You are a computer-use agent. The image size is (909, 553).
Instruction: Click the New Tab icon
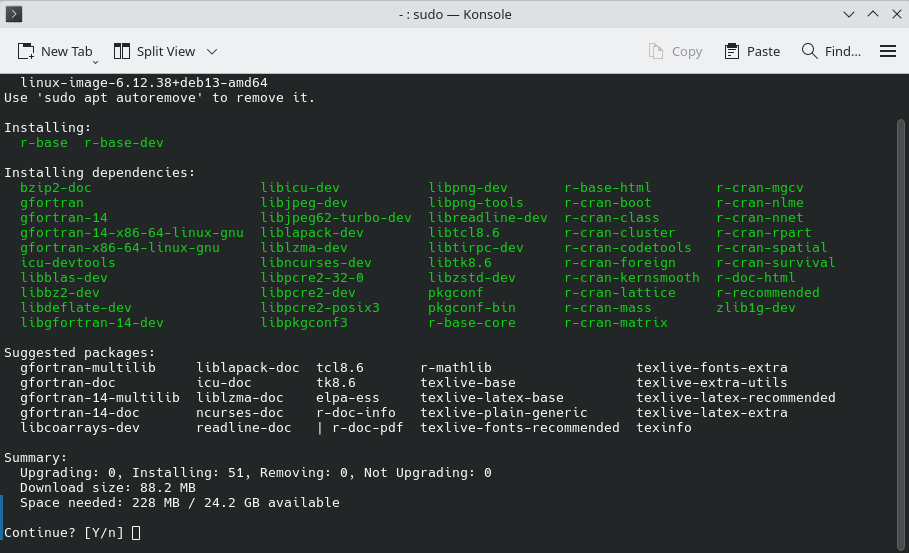point(26,51)
